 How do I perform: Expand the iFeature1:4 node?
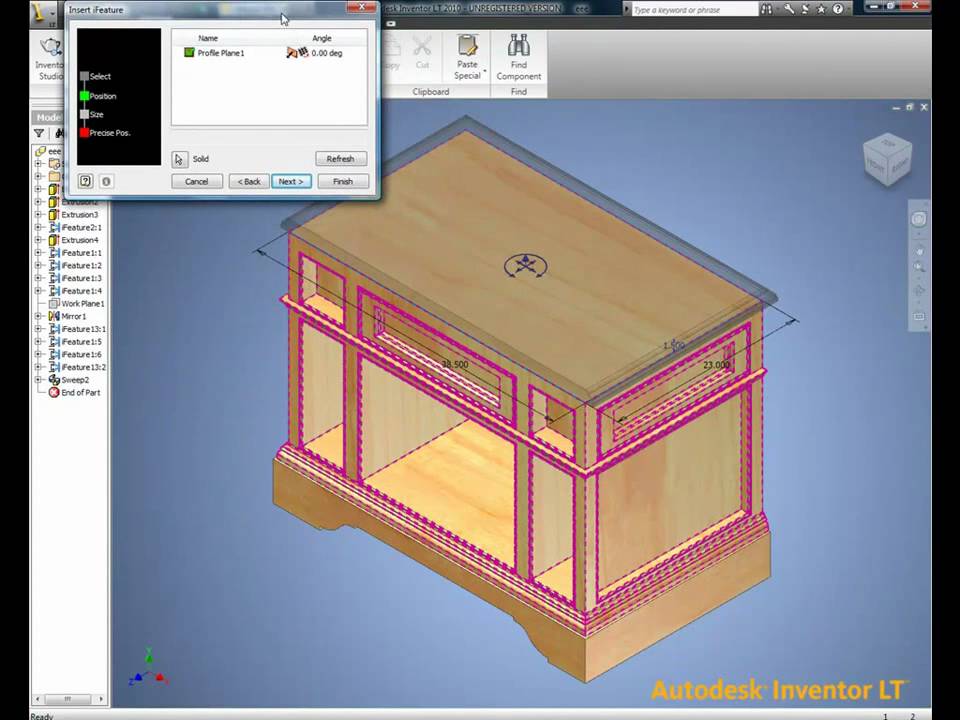tap(39, 291)
